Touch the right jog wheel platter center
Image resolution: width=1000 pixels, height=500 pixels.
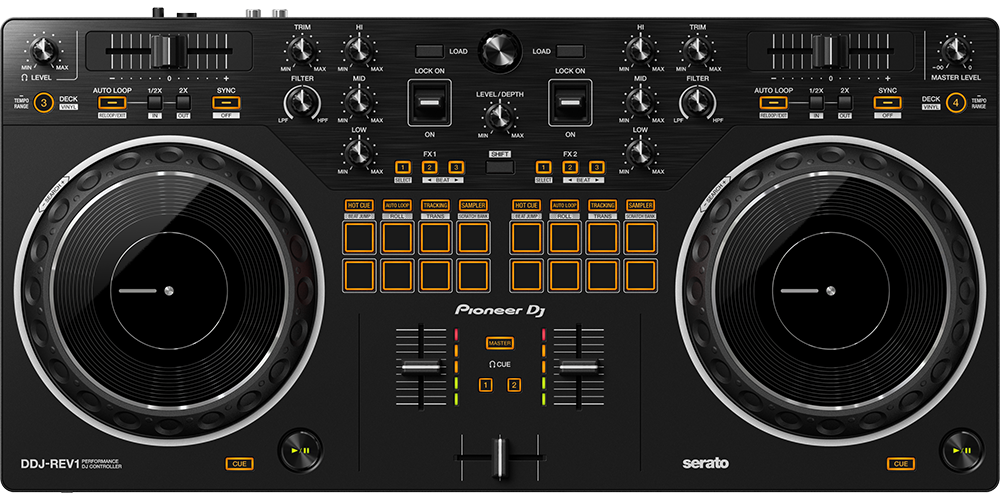click(x=830, y=291)
